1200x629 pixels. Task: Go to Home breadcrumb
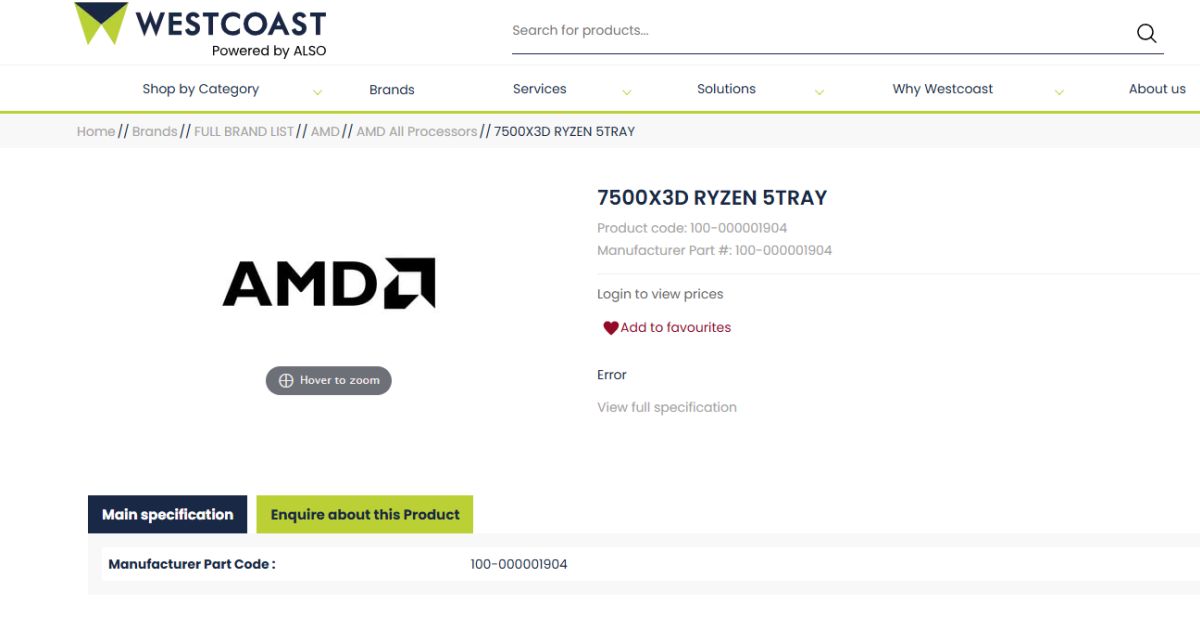[x=96, y=131]
